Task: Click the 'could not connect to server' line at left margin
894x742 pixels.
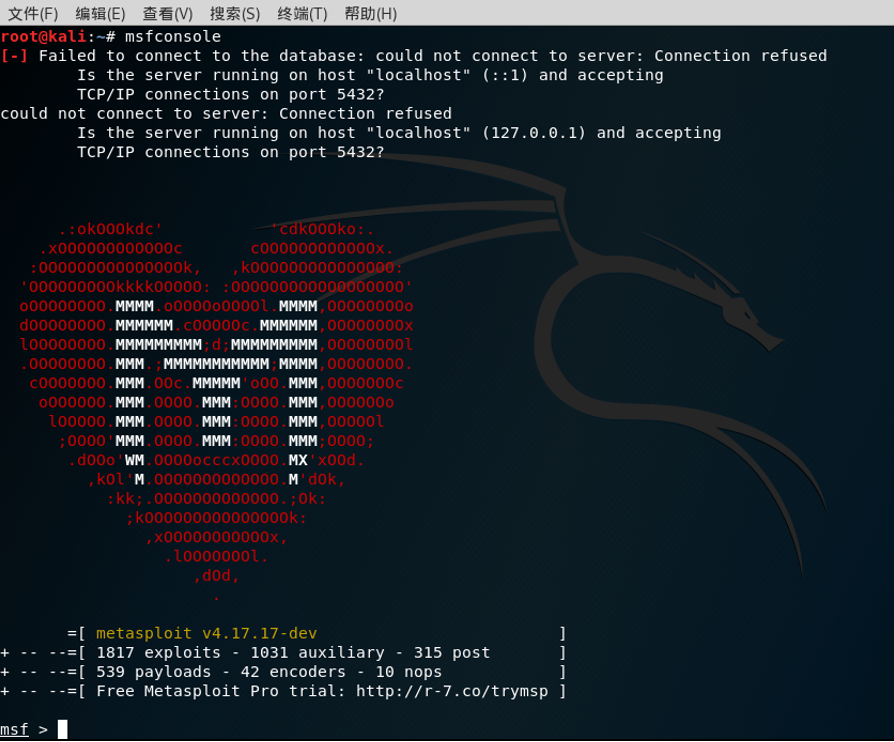Action: click(x=226, y=113)
